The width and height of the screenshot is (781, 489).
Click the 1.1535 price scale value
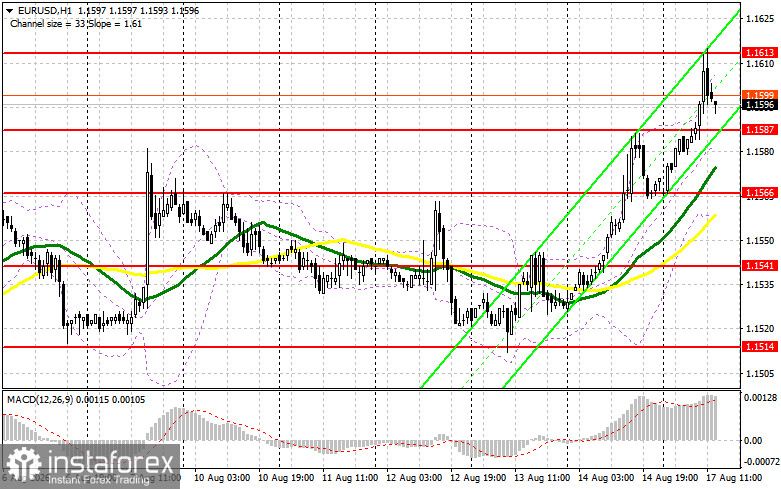[760, 285]
